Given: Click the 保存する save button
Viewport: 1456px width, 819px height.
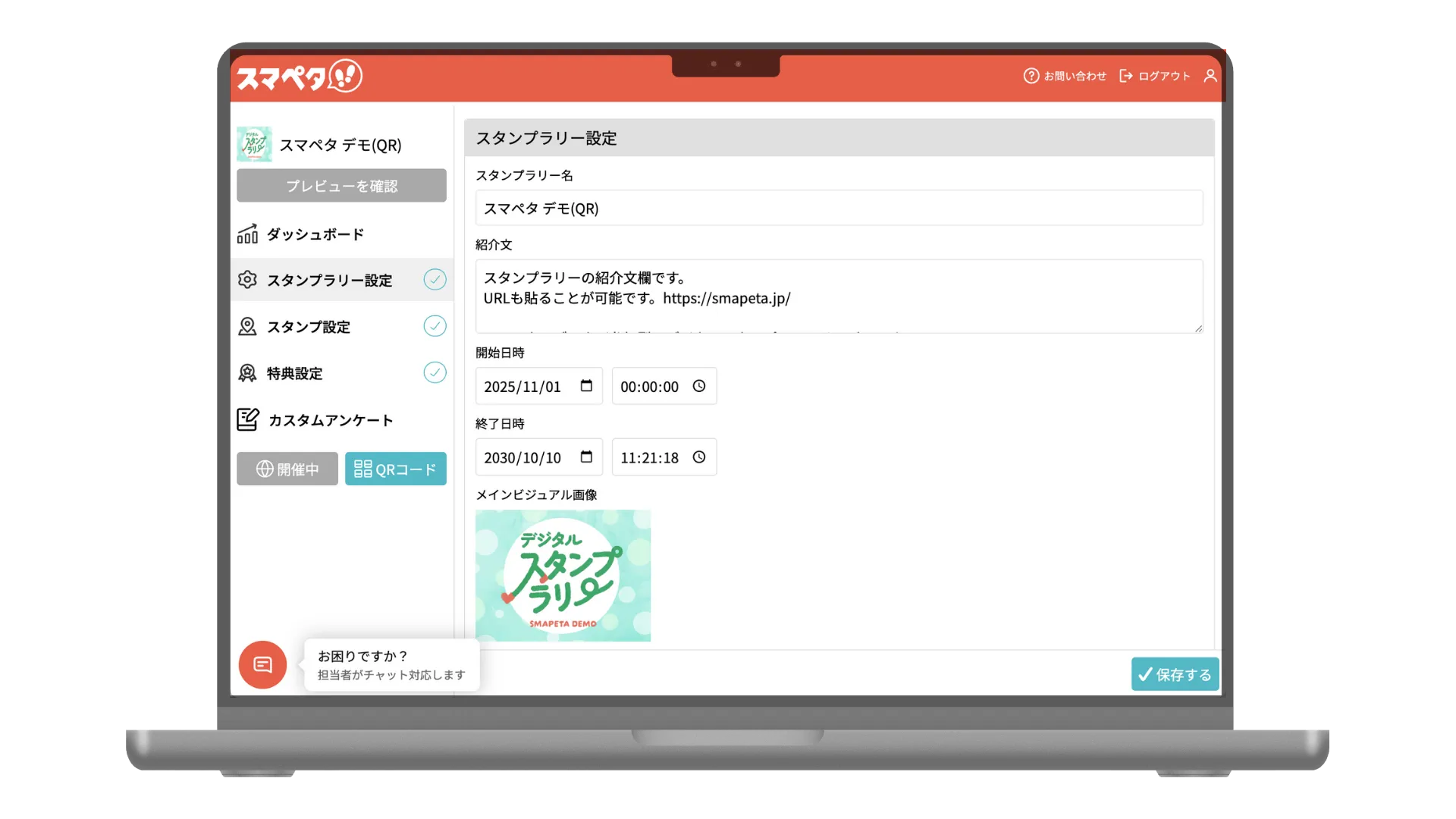Looking at the screenshot, I should (x=1175, y=673).
